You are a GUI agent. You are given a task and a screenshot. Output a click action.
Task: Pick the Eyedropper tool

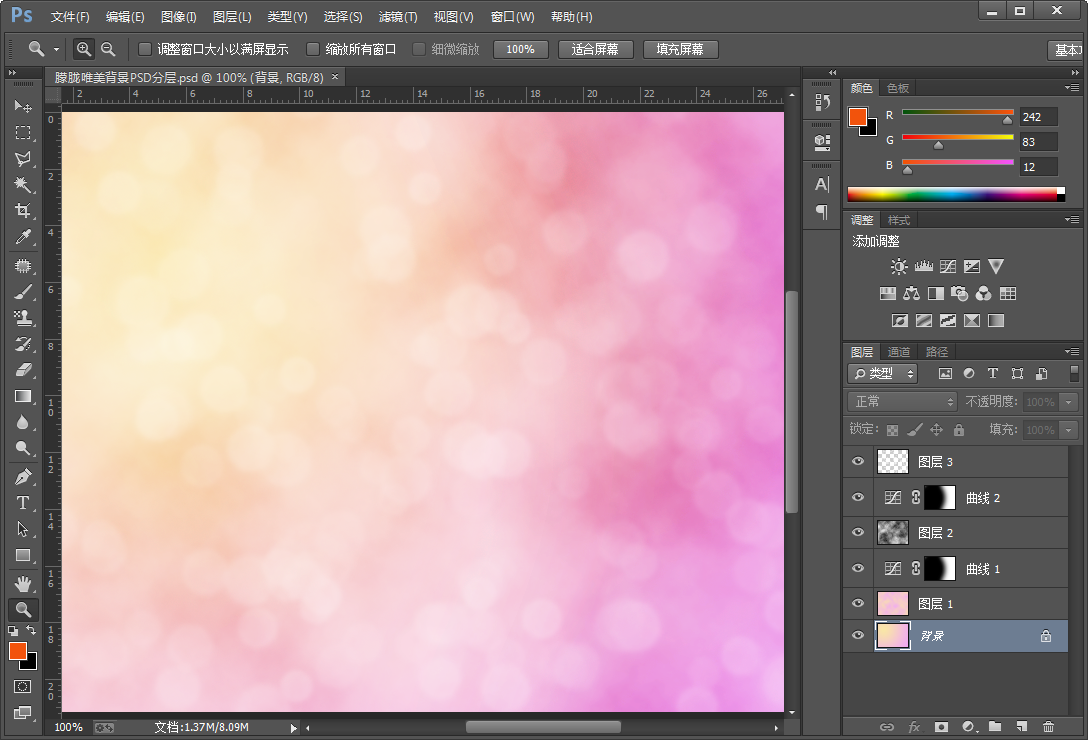23,237
